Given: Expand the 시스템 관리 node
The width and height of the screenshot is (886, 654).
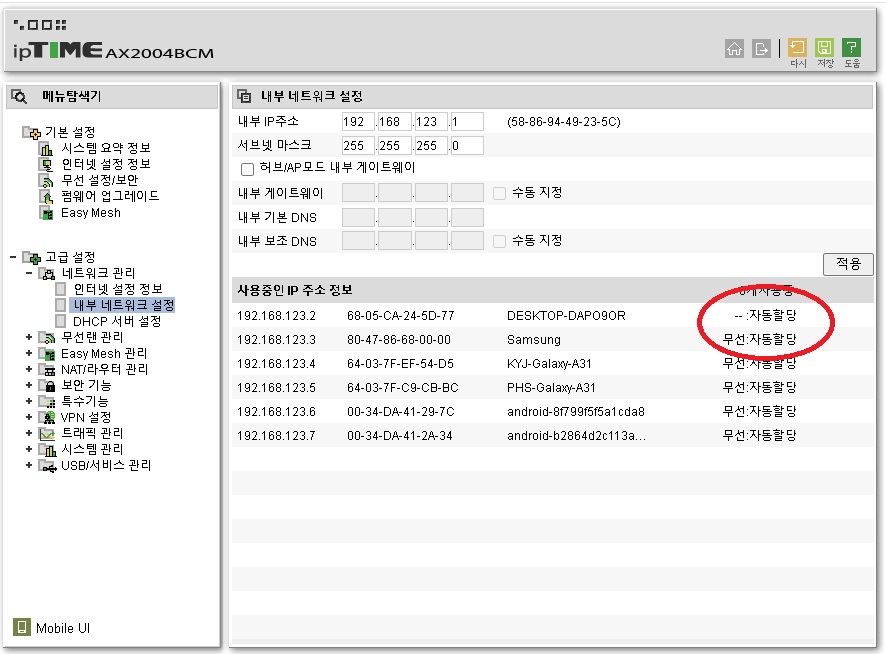Looking at the screenshot, I should point(29,449).
